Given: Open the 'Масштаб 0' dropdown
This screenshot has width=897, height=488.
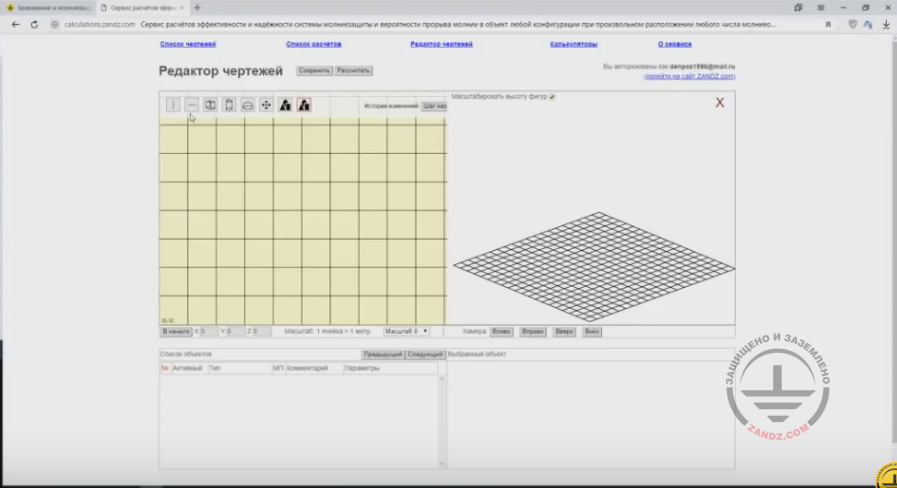Looking at the screenshot, I should (x=406, y=331).
